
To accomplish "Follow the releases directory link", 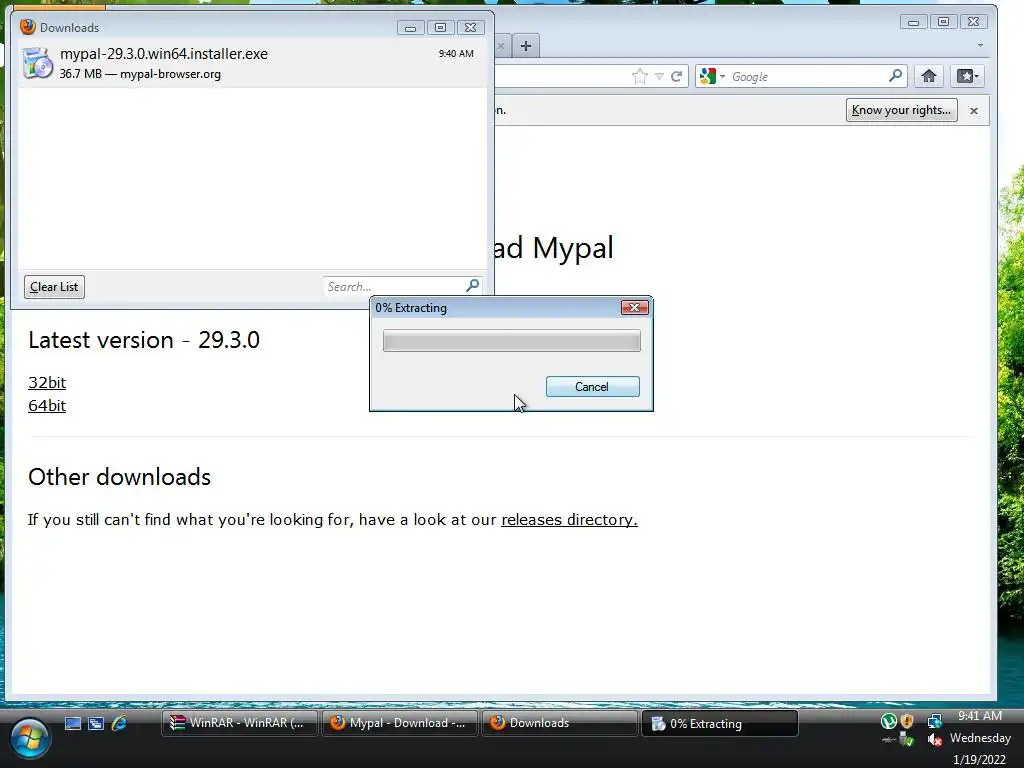I will coord(569,520).
